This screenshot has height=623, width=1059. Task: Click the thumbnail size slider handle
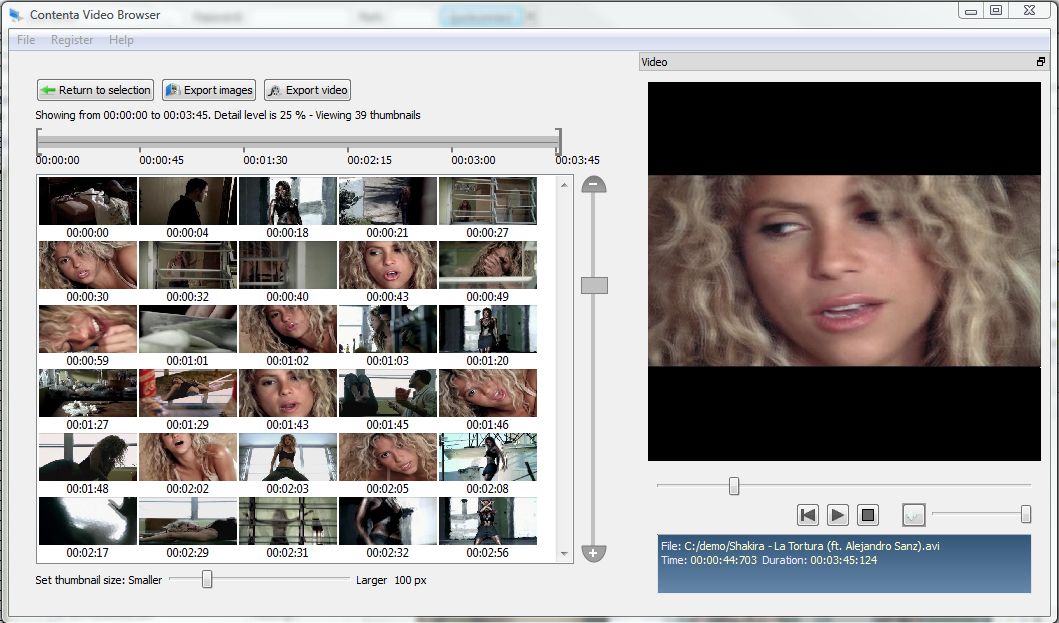(207, 579)
